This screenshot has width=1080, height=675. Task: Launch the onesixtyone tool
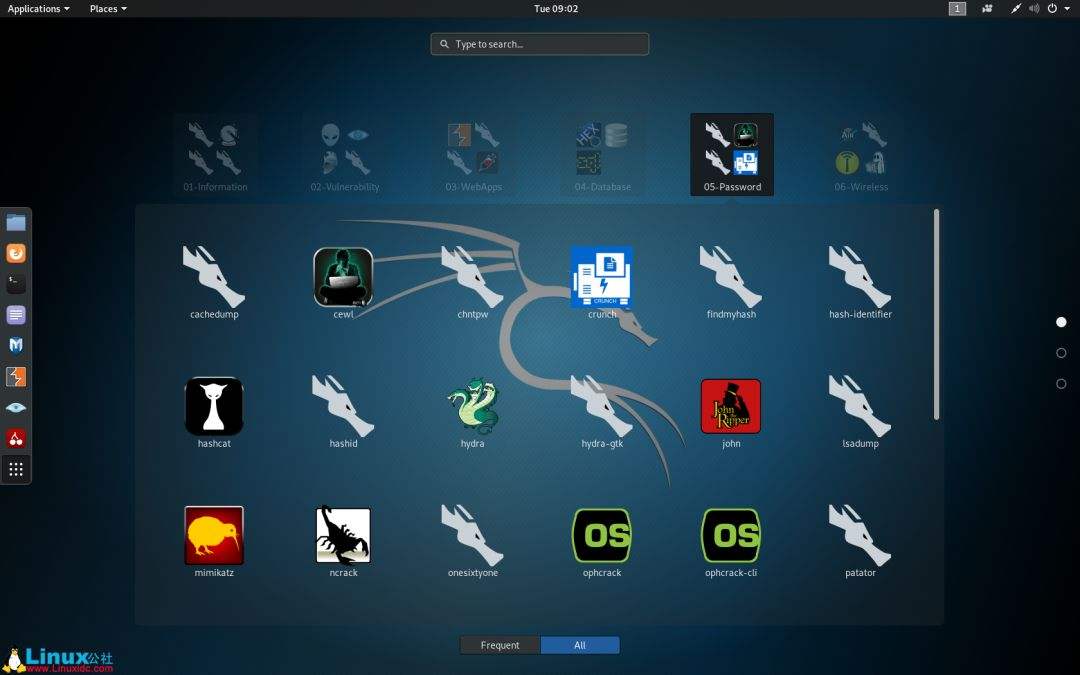point(472,541)
